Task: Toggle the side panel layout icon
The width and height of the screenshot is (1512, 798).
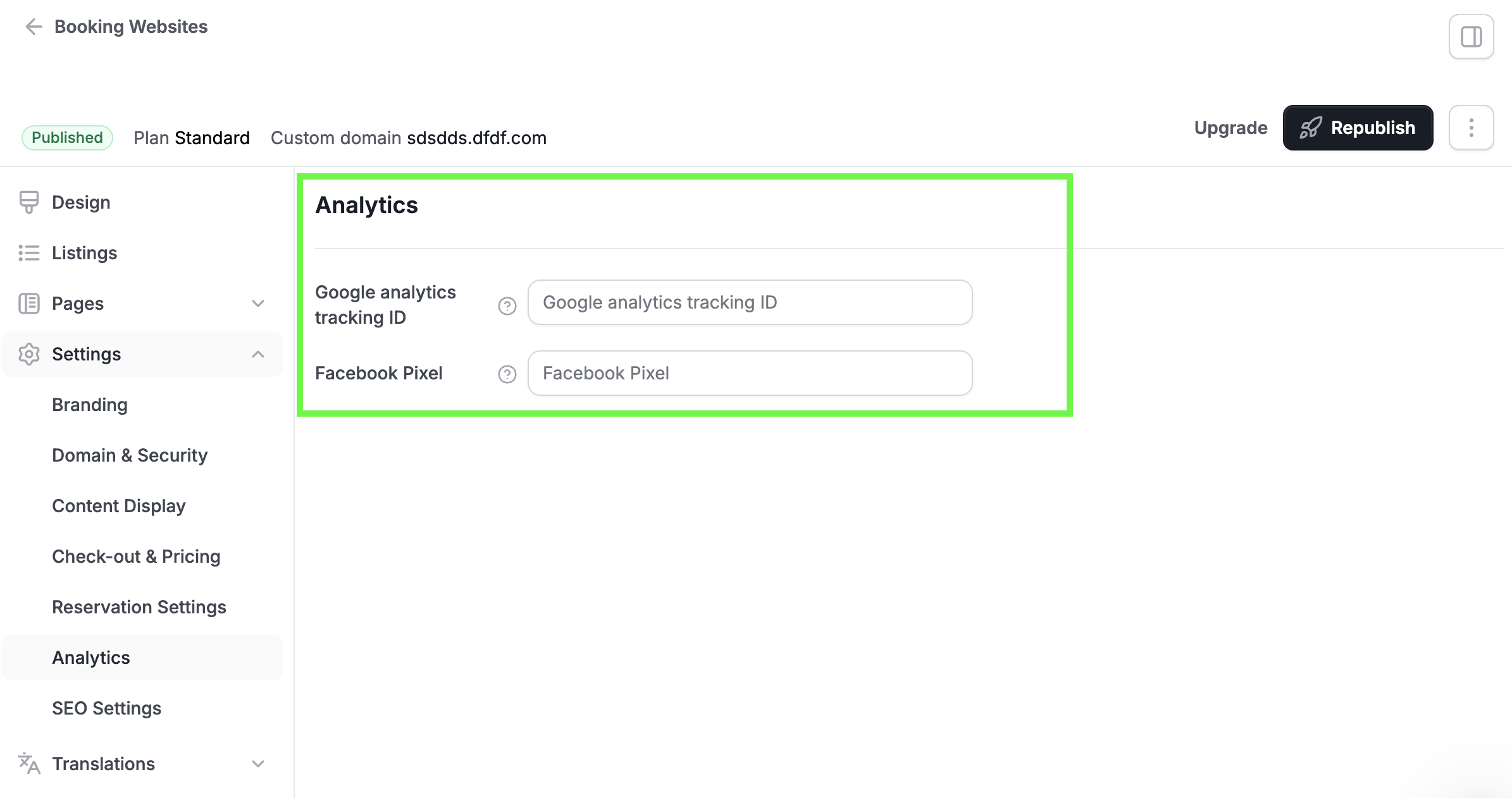Action: [1471, 37]
